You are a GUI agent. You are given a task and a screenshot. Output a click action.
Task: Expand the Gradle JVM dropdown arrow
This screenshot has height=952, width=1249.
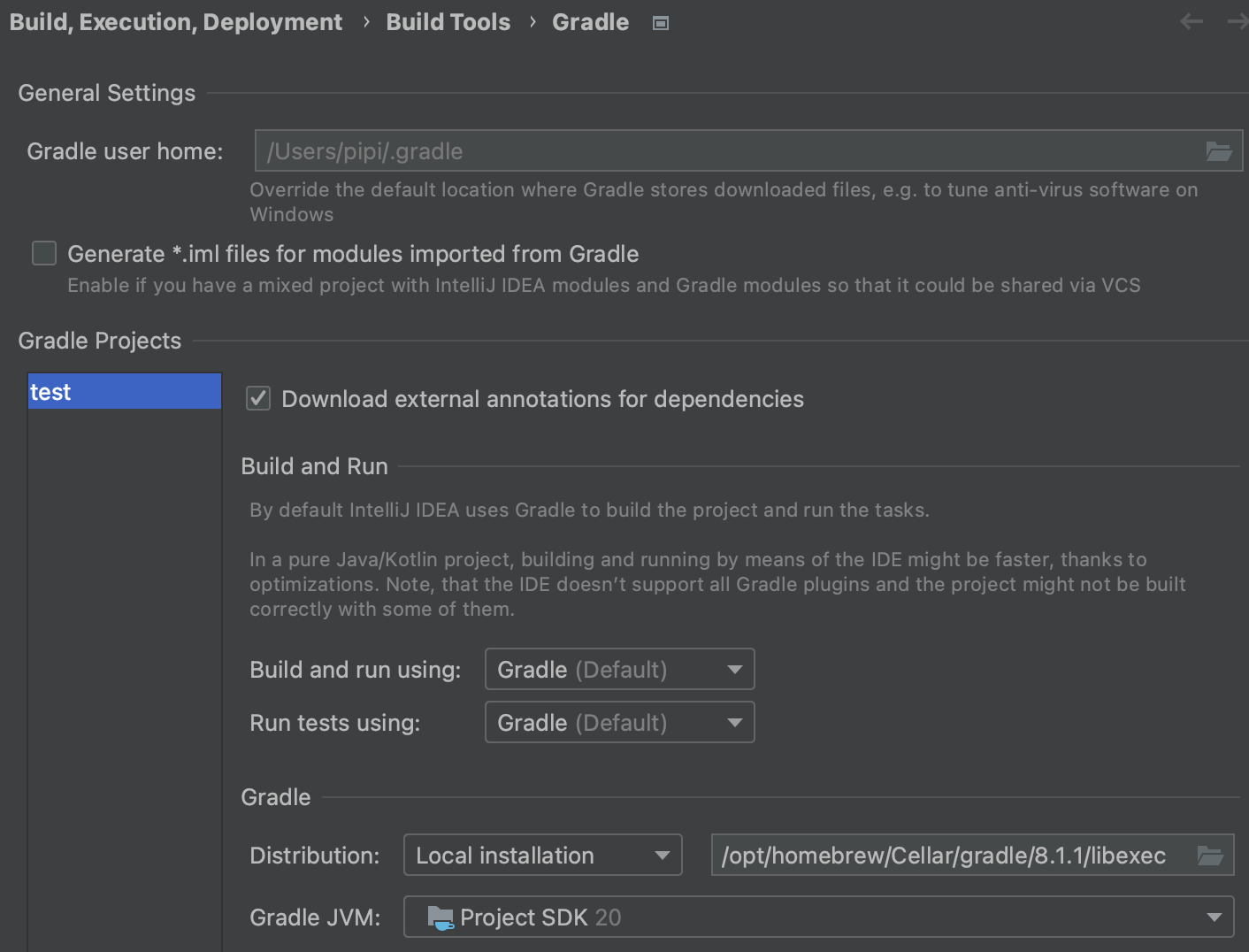tap(1215, 917)
